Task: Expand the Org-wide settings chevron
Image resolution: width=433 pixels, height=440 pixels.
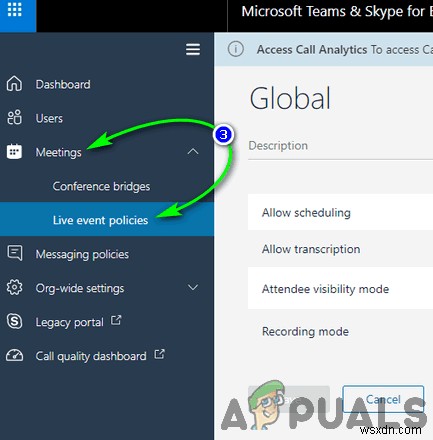Action: (193, 287)
